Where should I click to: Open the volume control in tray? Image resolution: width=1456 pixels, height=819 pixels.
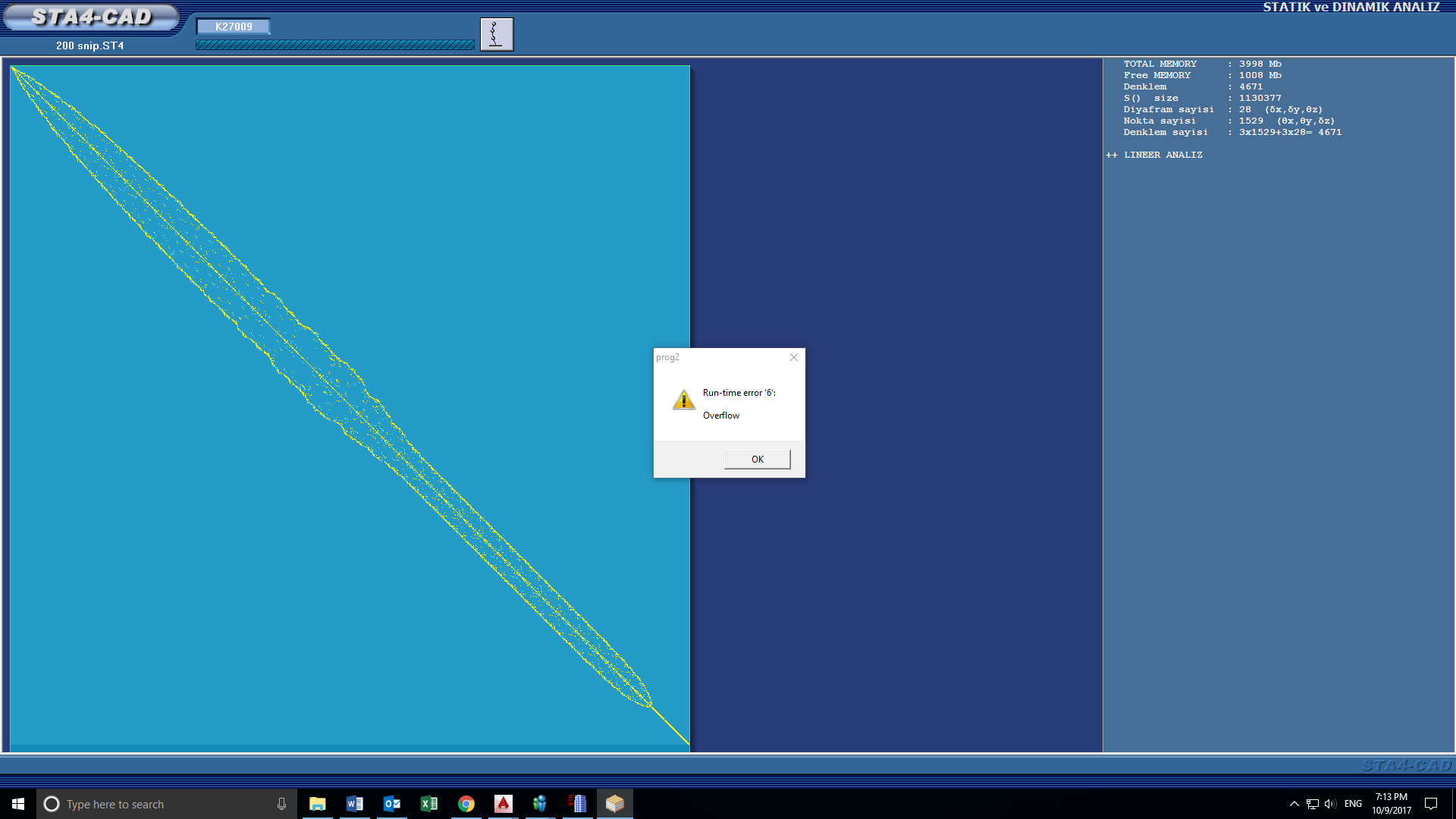pos(1331,804)
